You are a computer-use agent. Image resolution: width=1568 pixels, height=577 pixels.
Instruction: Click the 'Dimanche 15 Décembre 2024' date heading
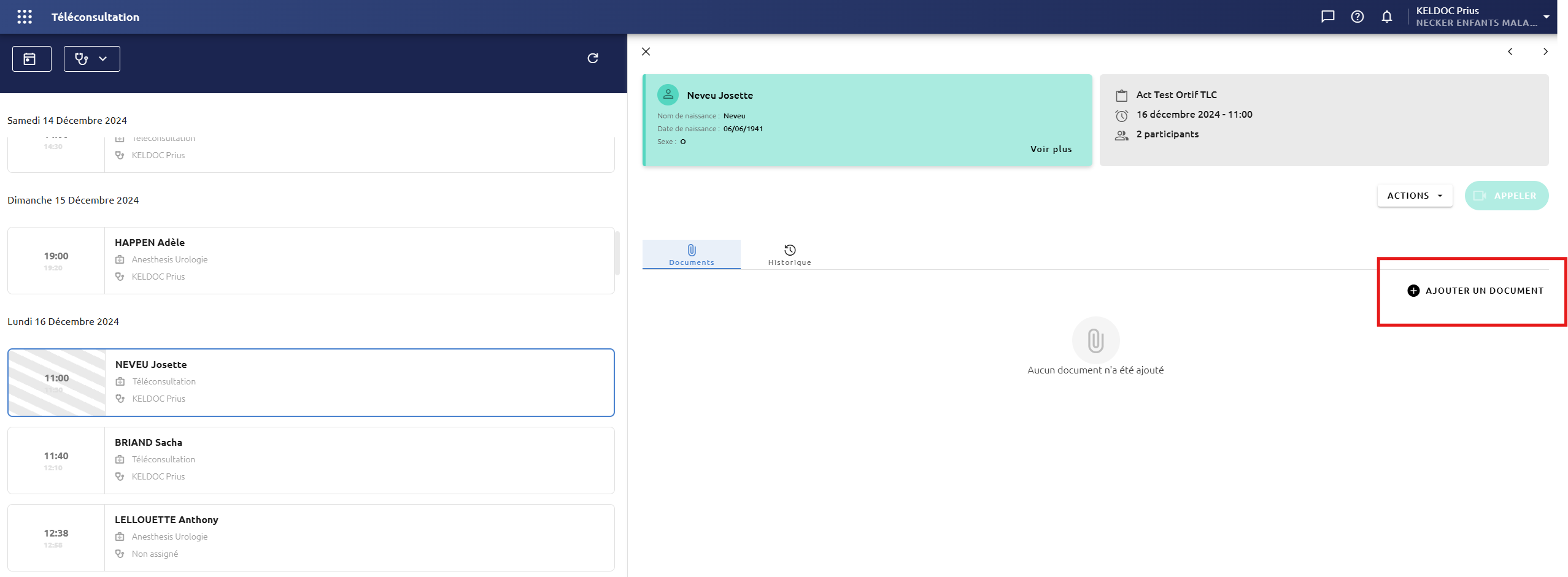tap(73, 200)
